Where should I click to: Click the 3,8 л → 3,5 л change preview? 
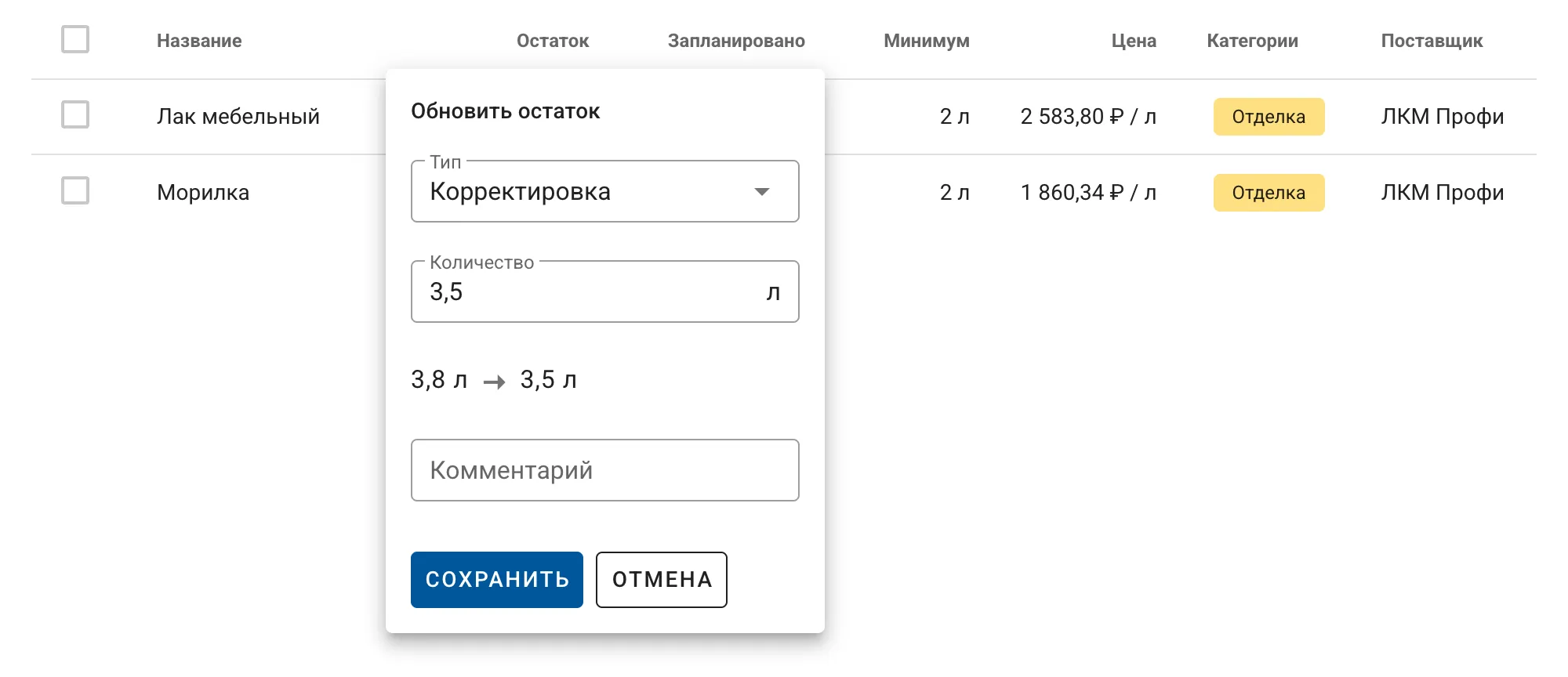point(494,380)
